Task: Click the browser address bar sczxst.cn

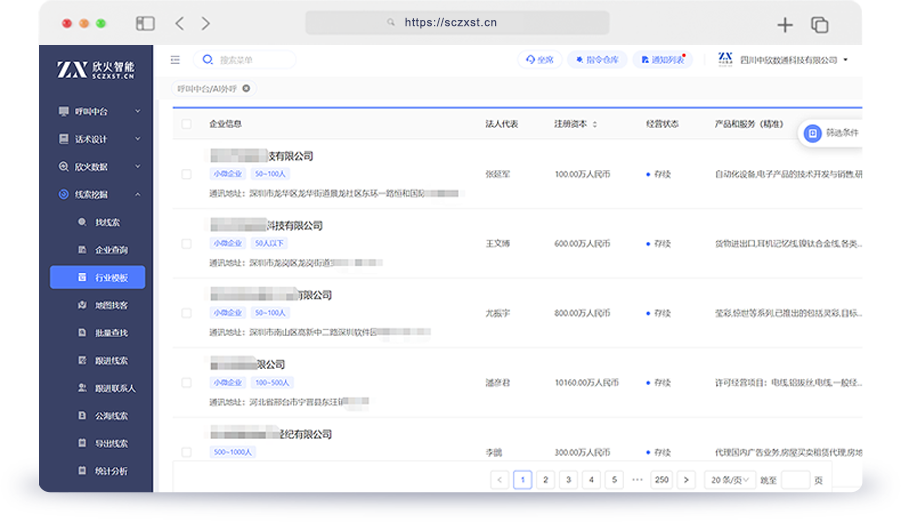Action: click(457, 22)
